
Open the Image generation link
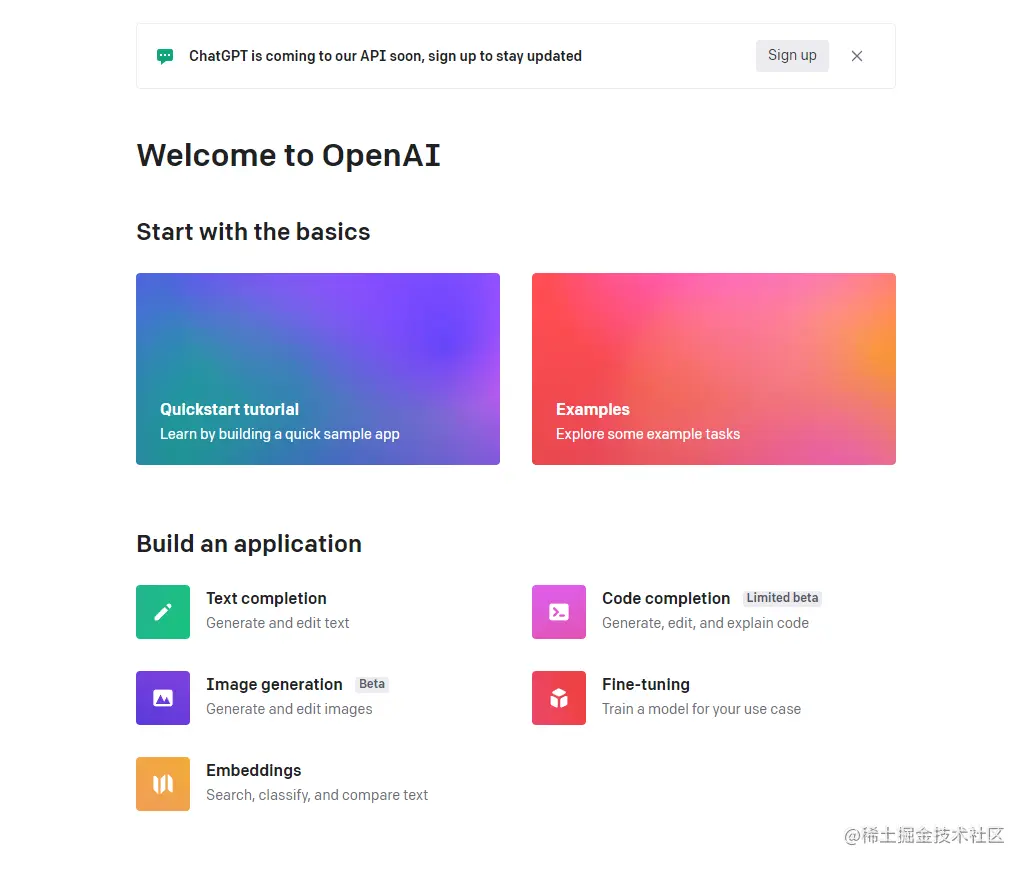pos(274,684)
